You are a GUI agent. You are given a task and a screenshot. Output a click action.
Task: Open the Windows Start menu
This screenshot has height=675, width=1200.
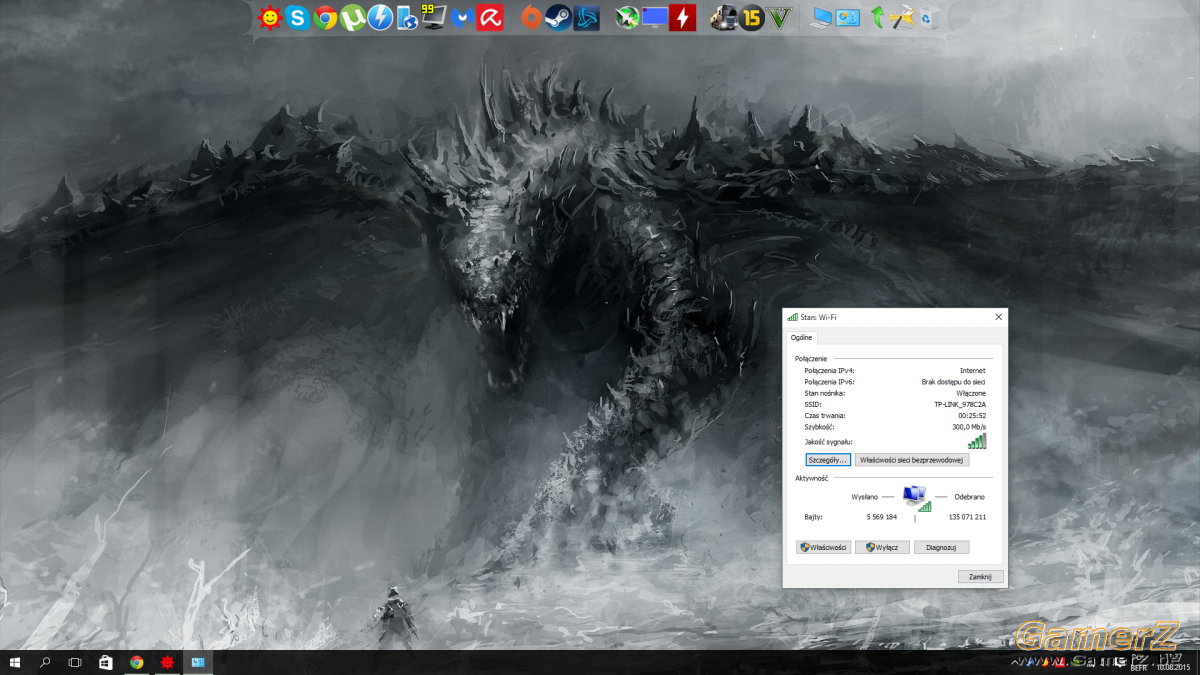point(16,662)
